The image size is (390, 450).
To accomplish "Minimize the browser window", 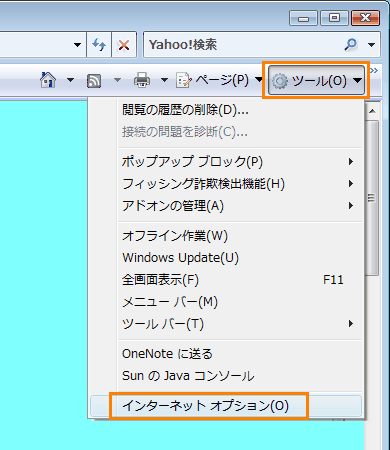I will (x=303, y=18).
